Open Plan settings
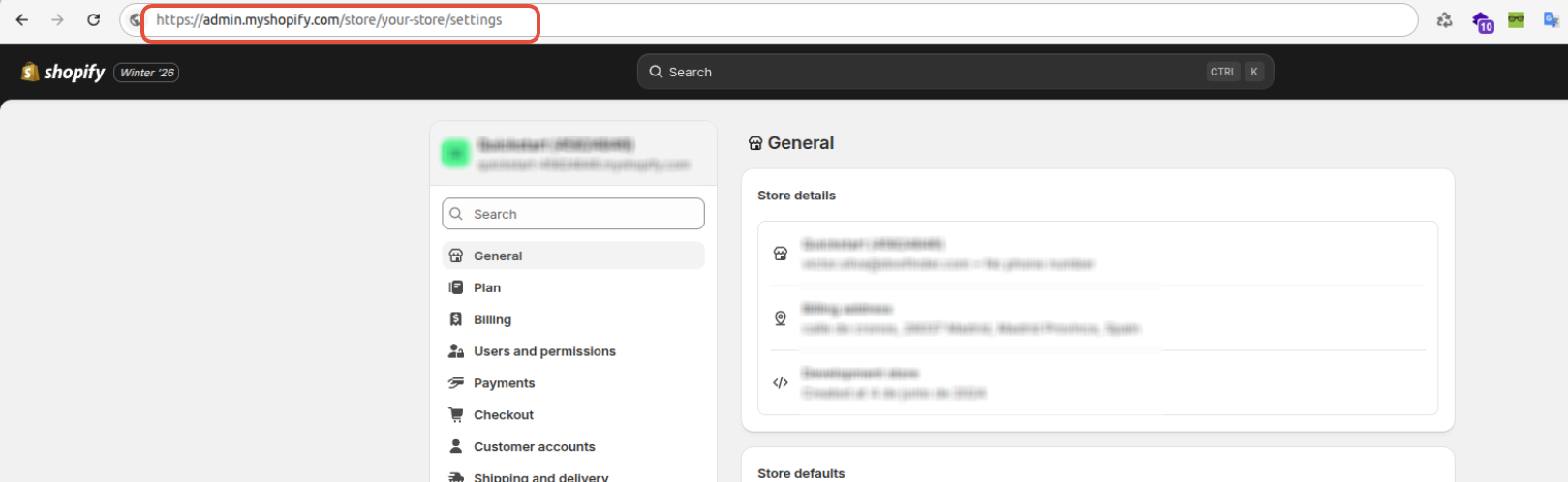The image size is (1568, 482). point(573,287)
